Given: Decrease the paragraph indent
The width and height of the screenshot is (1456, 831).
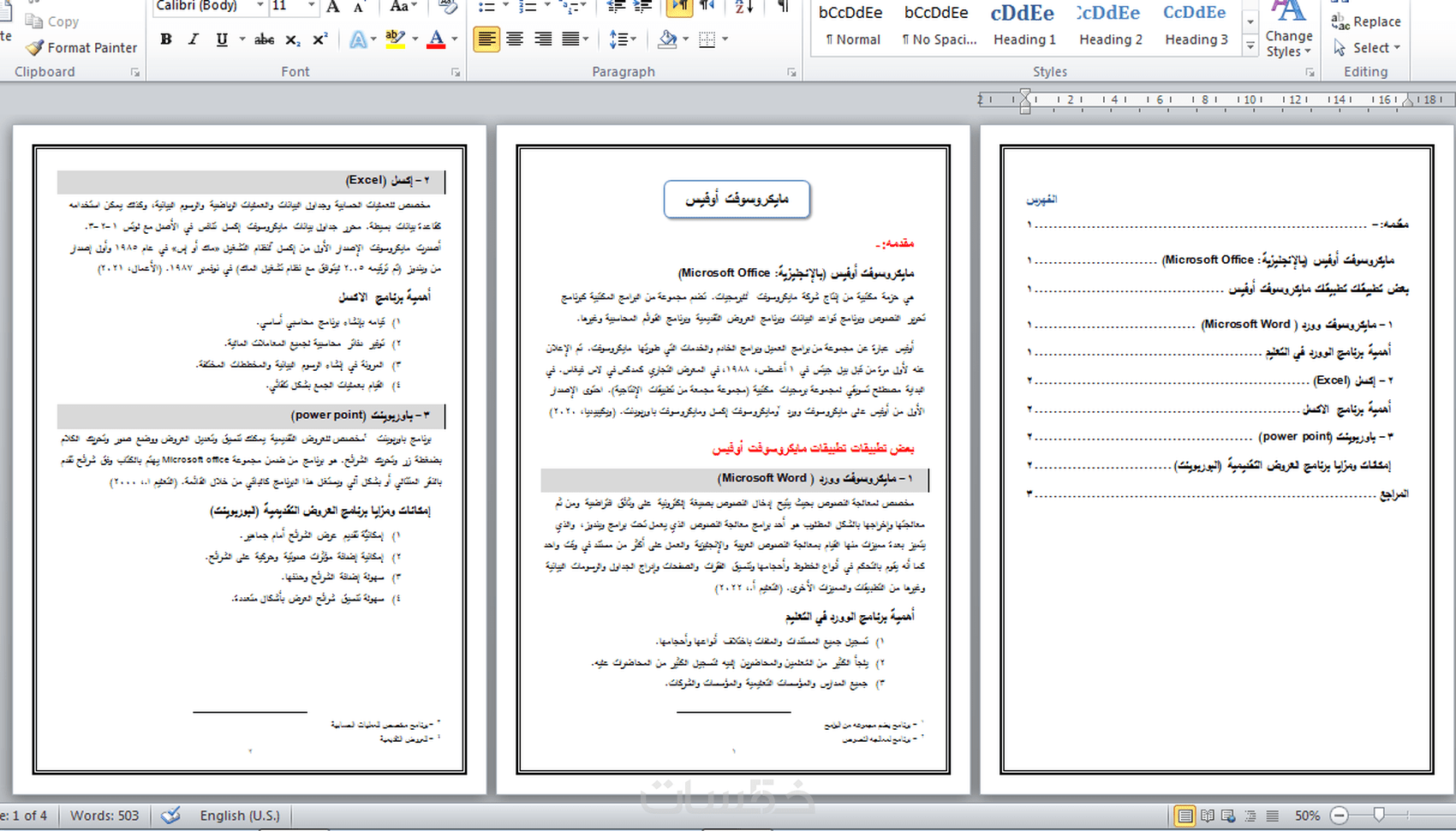Looking at the screenshot, I should 615,7.
